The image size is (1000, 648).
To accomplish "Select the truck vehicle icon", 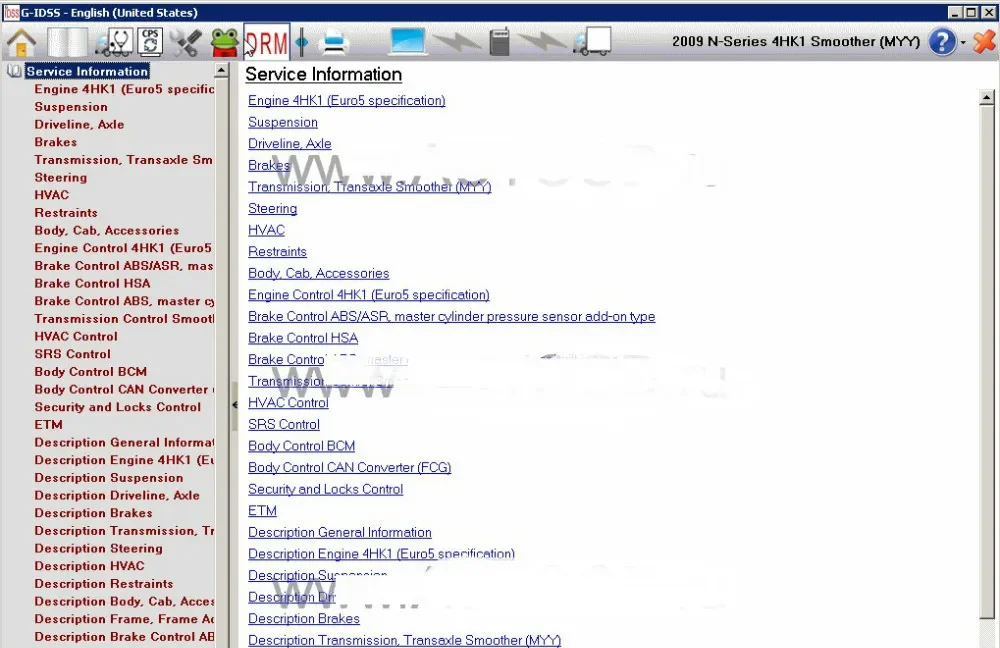I will pos(592,41).
